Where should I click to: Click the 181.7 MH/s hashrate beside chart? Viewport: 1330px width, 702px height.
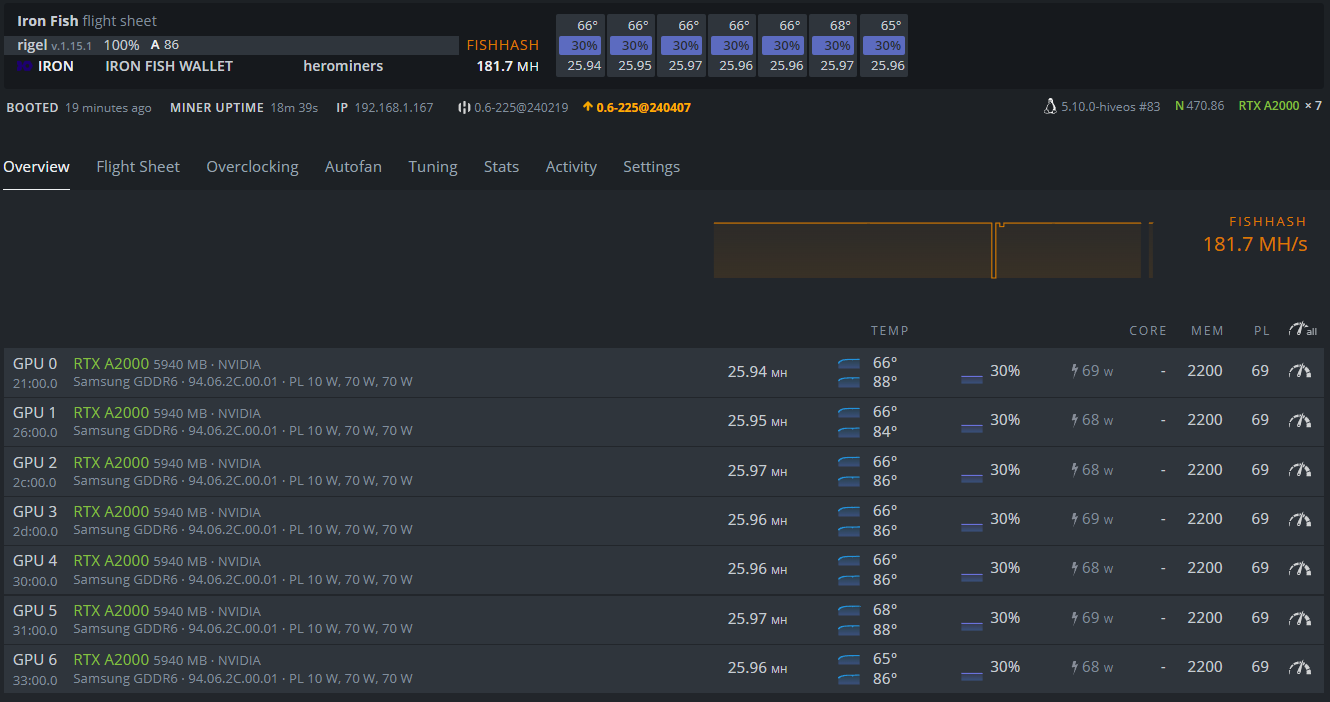tap(1254, 244)
